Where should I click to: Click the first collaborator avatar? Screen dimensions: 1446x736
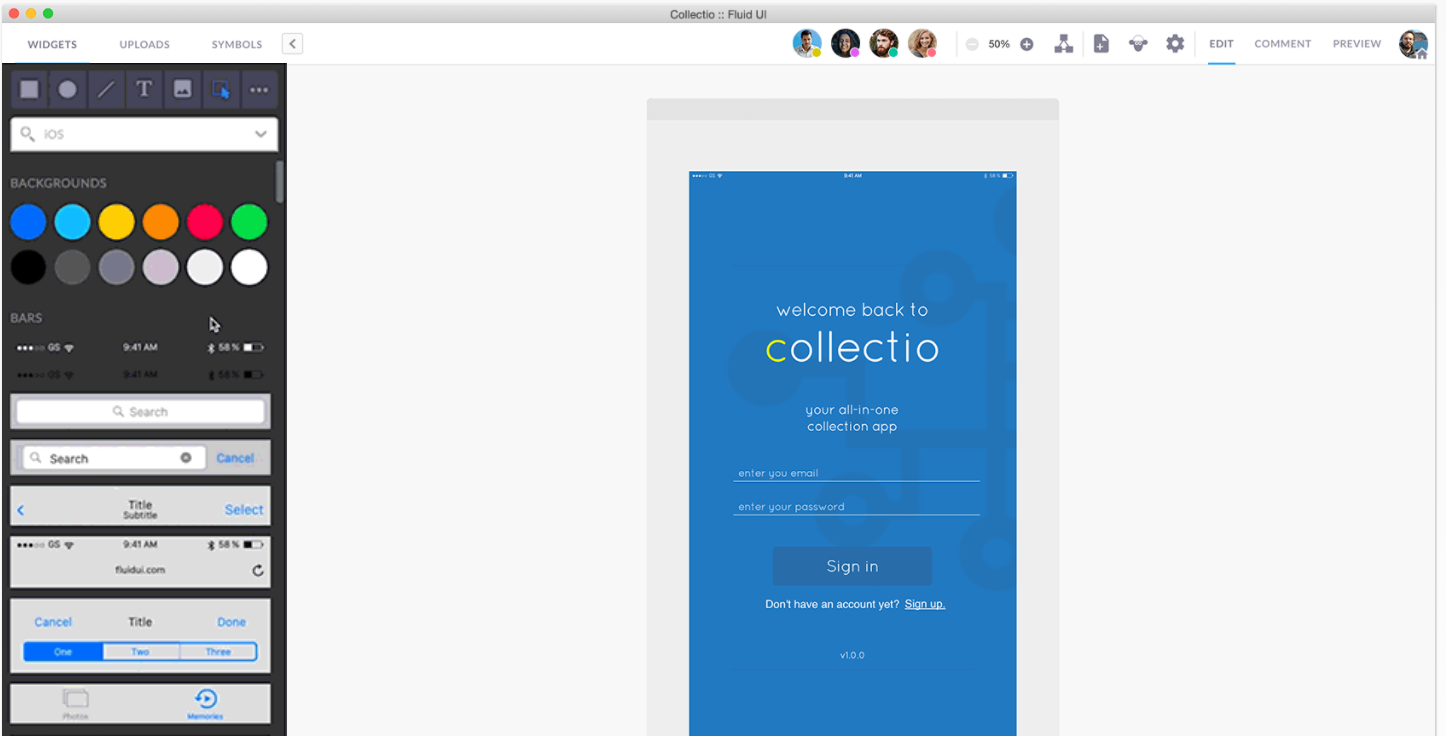pyautogui.click(x=807, y=43)
